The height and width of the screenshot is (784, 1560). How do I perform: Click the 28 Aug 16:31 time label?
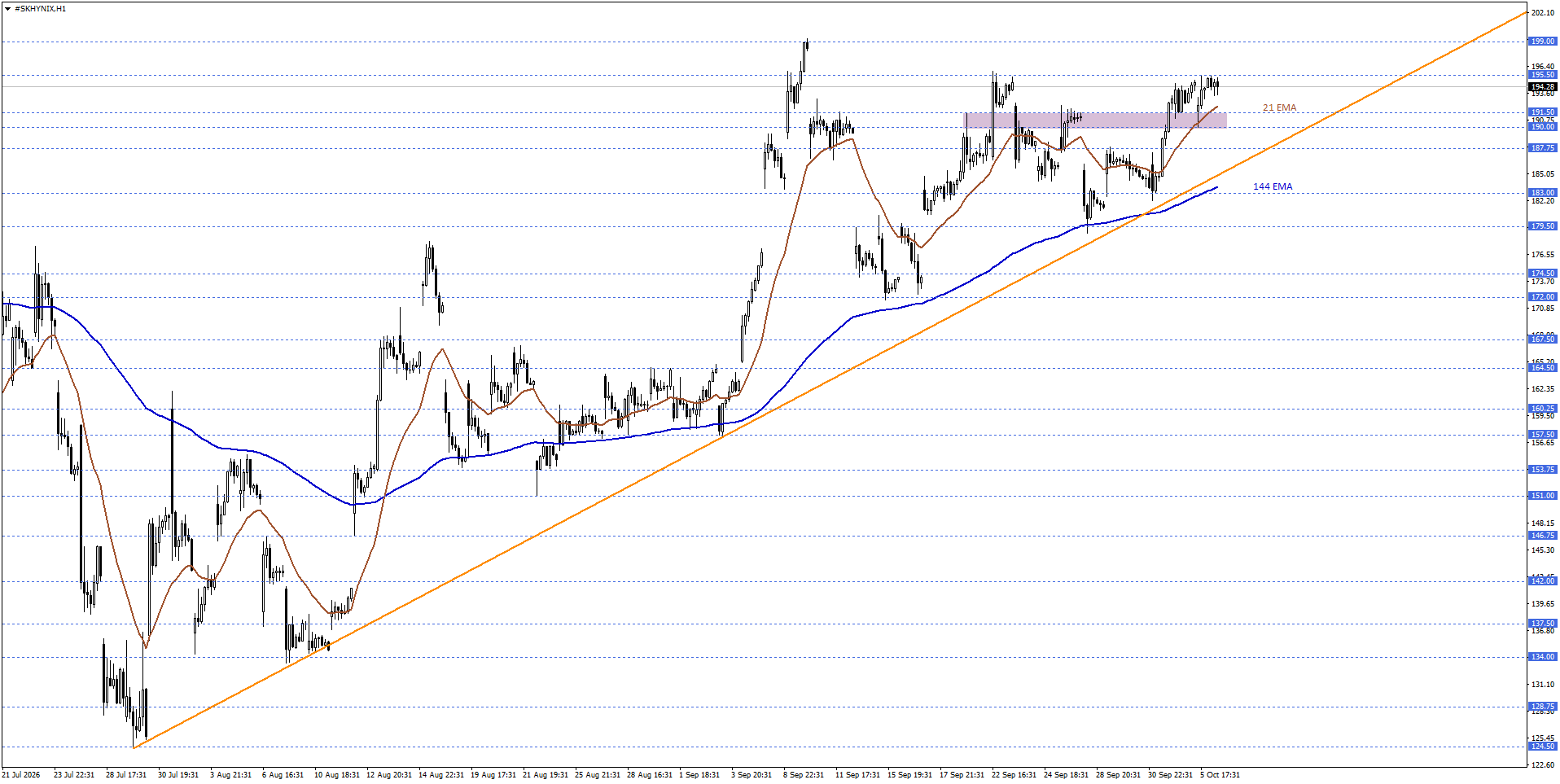[649, 775]
